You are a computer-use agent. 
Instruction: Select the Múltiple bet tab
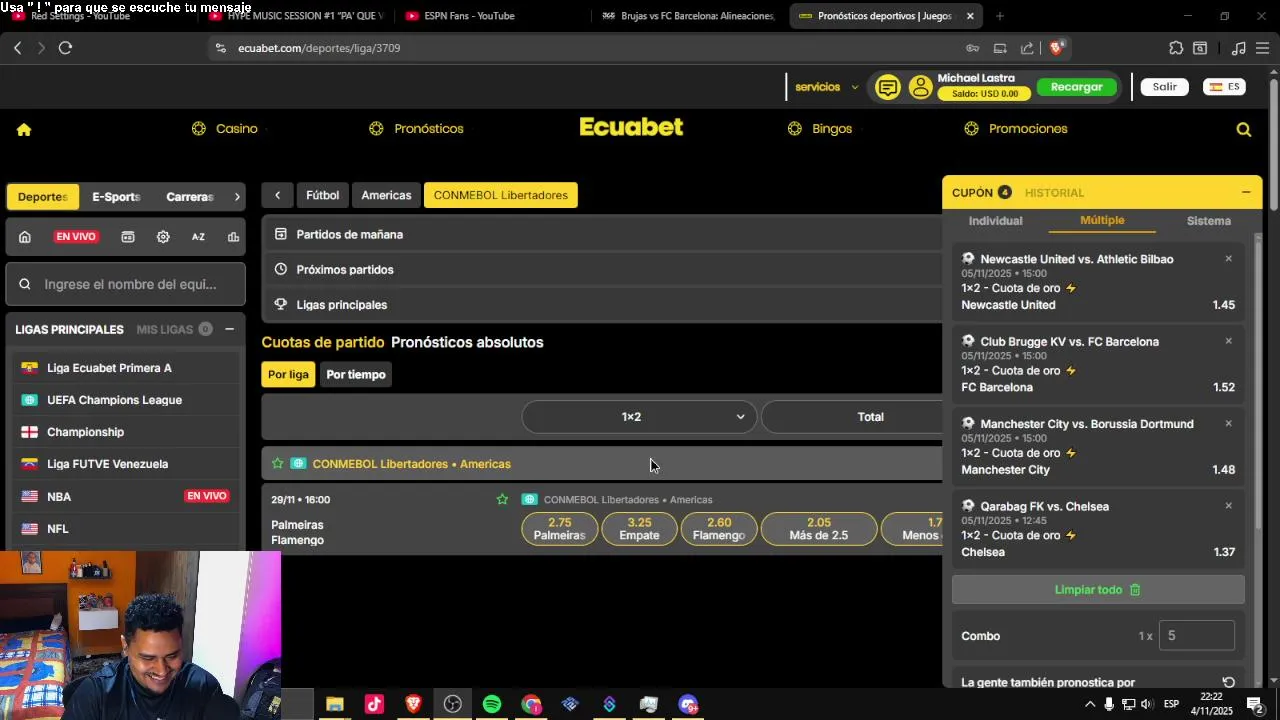tap(1102, 221)
